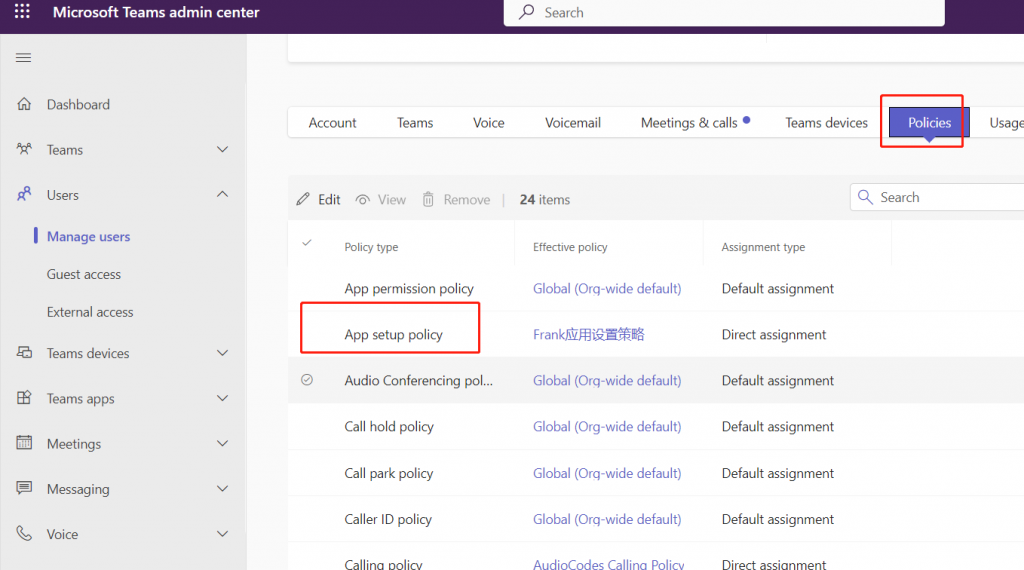The image size is (1024, 570).
Task: Collapse the navigation hamburger menu
Action: coord(24,57)
